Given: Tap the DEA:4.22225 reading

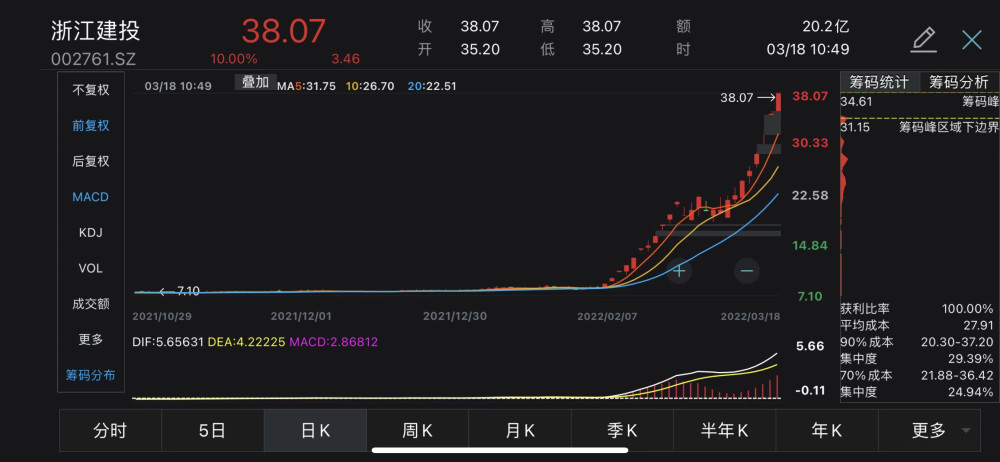Looking at the screenshot, I should (247, 342).
